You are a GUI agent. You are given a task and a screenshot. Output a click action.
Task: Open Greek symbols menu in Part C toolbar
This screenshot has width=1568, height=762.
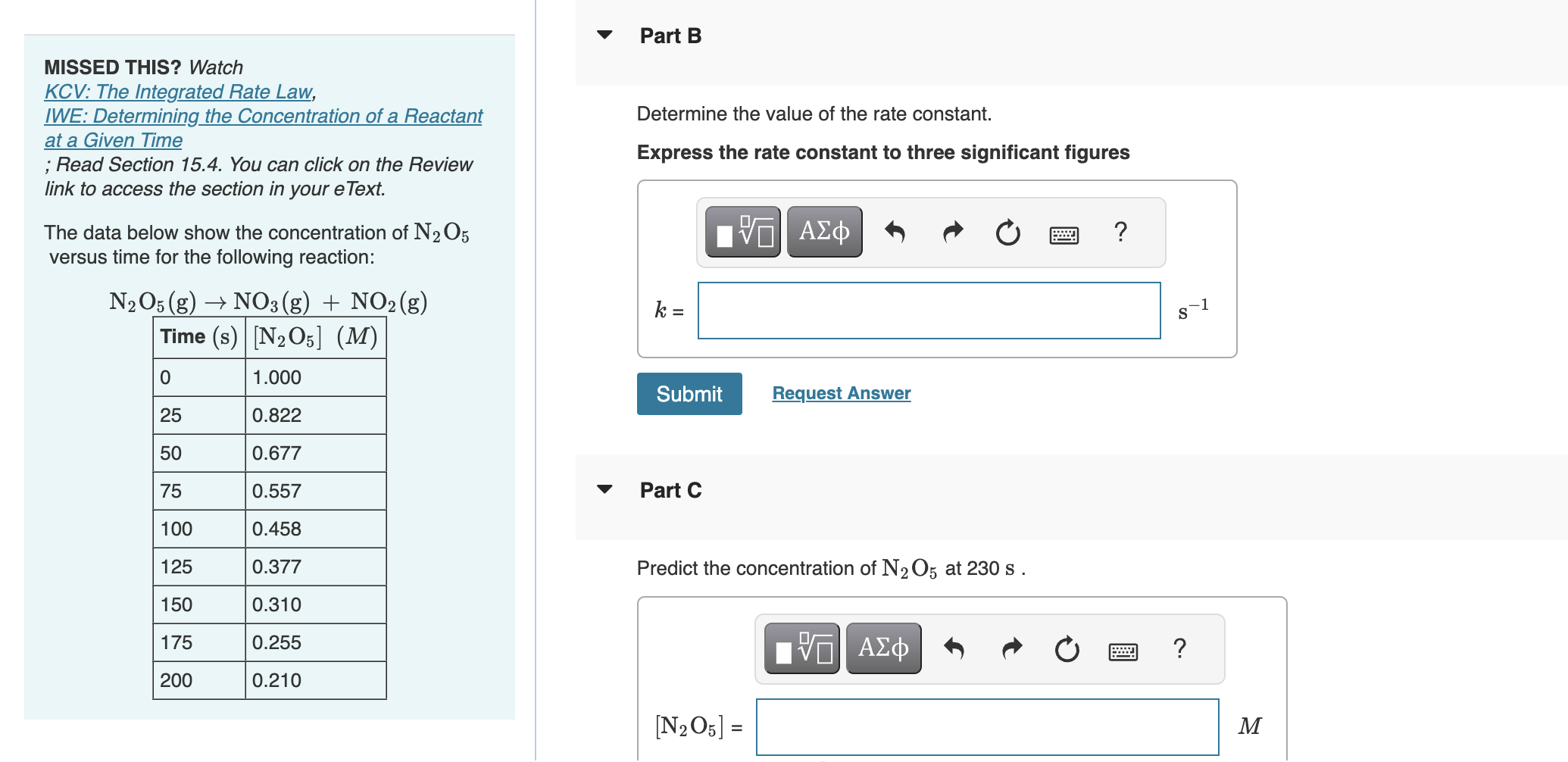[883, 648]
